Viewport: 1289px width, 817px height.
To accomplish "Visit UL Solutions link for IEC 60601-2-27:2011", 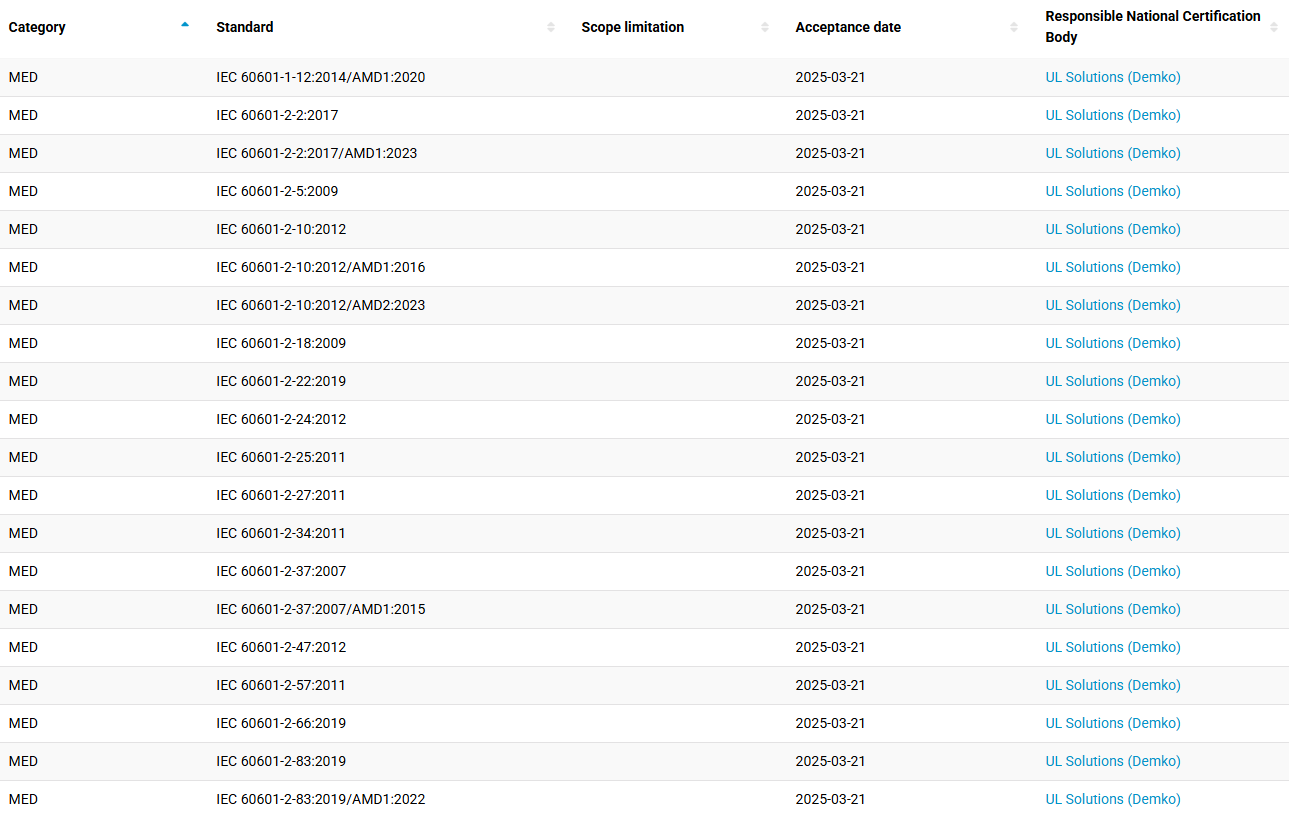I will tap(1113, 495).
